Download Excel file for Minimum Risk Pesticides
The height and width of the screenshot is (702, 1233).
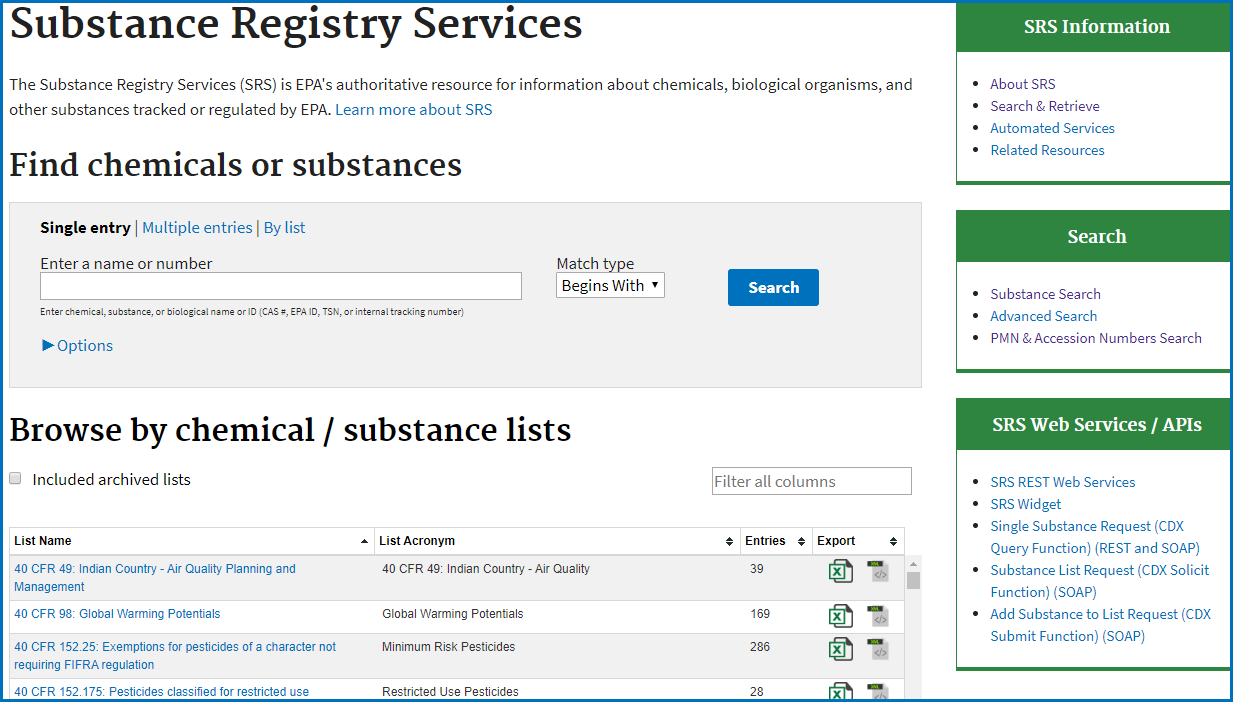(x=840, y=649)
